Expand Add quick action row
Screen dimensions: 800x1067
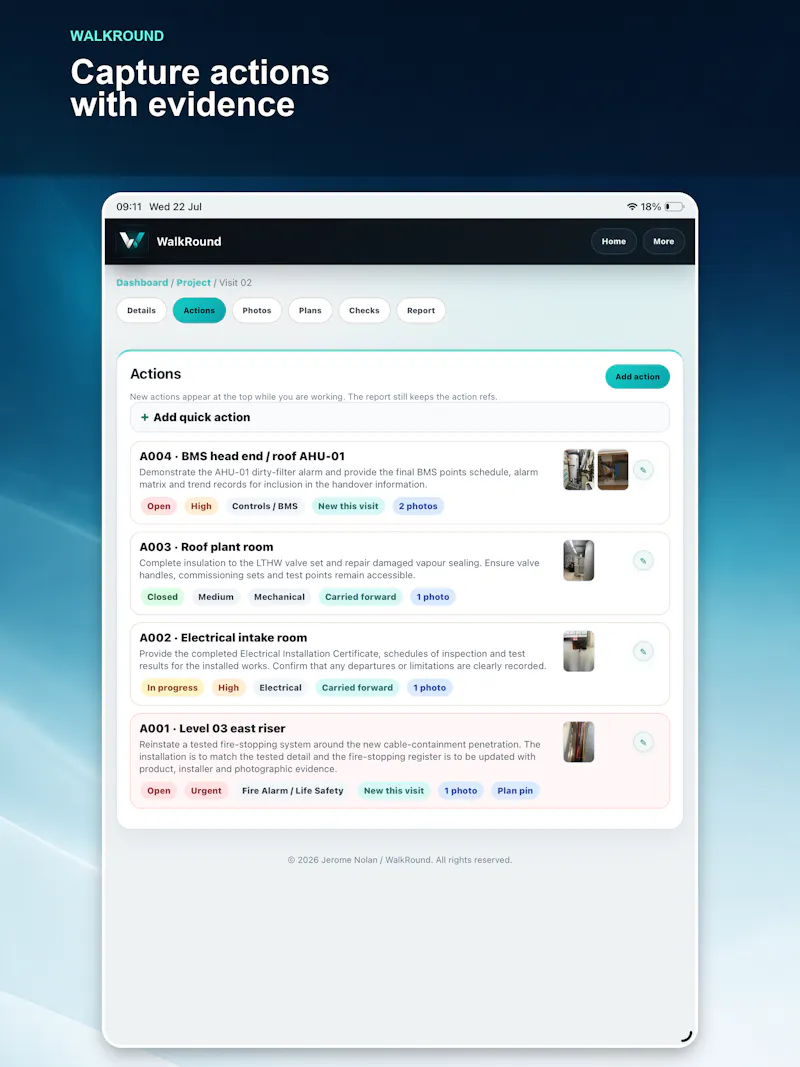click(400, 417)
